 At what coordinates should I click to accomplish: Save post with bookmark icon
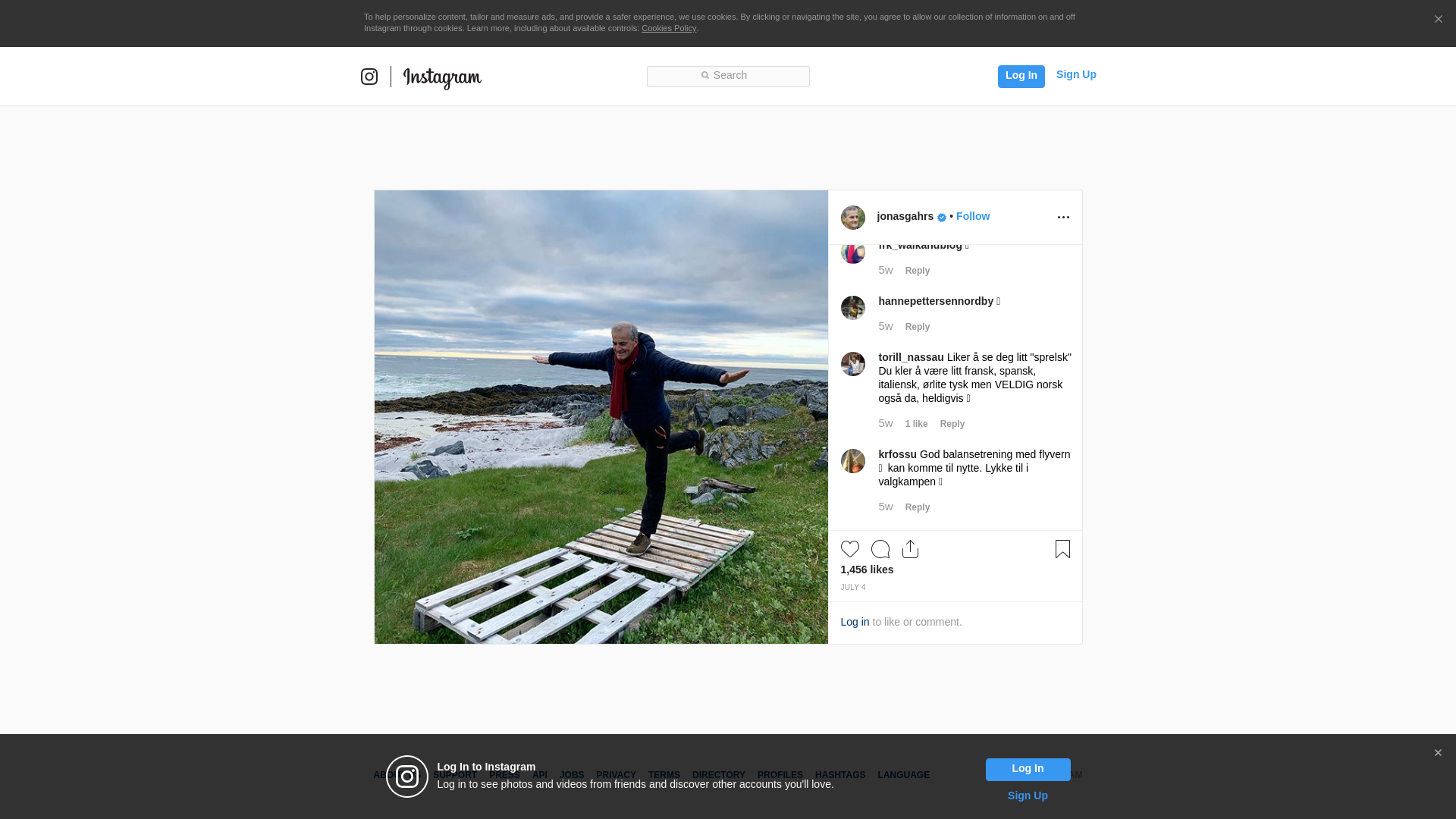click(1062, 549)
